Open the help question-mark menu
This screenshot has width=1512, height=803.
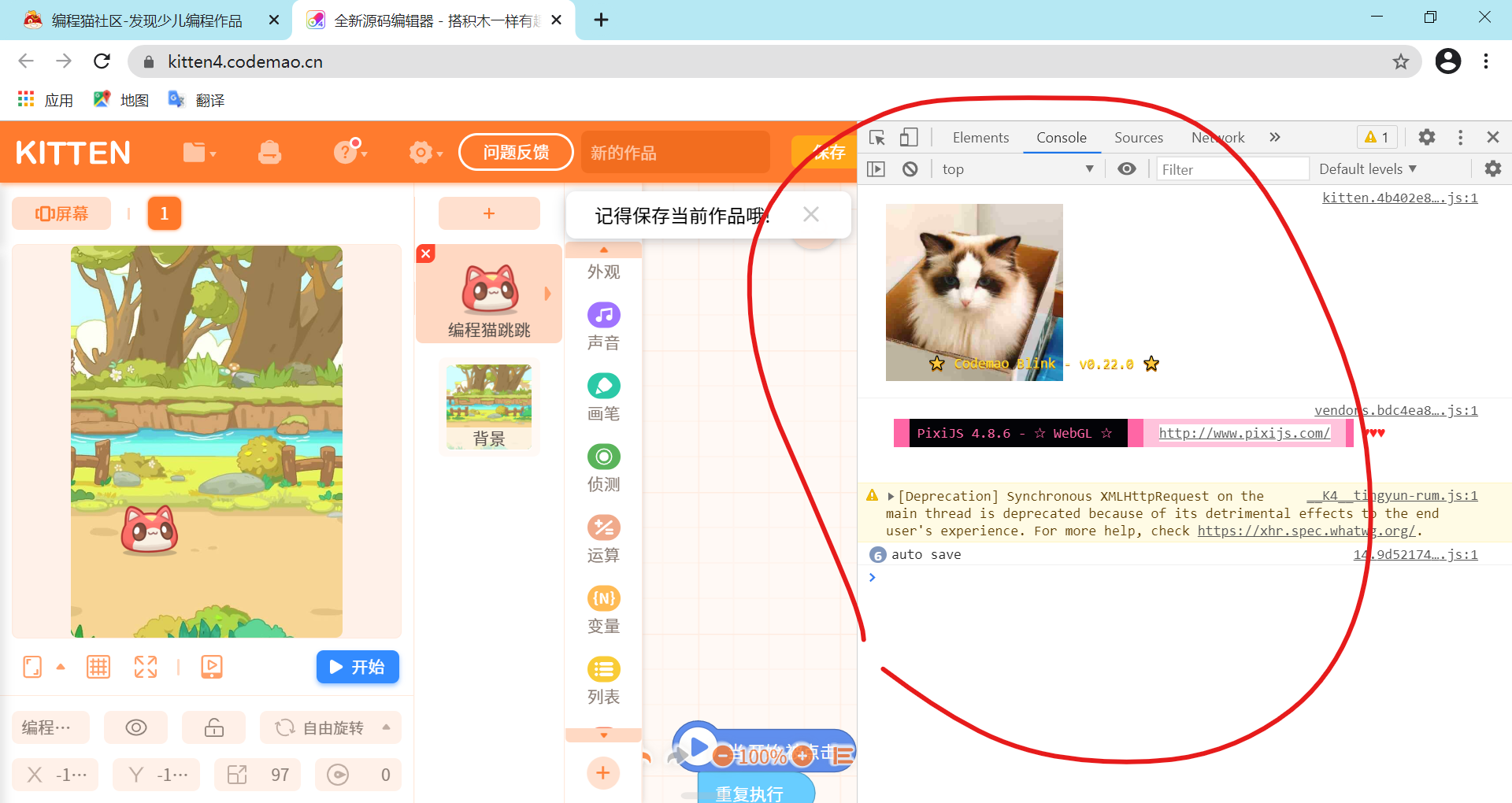click(x=350, y=150)
